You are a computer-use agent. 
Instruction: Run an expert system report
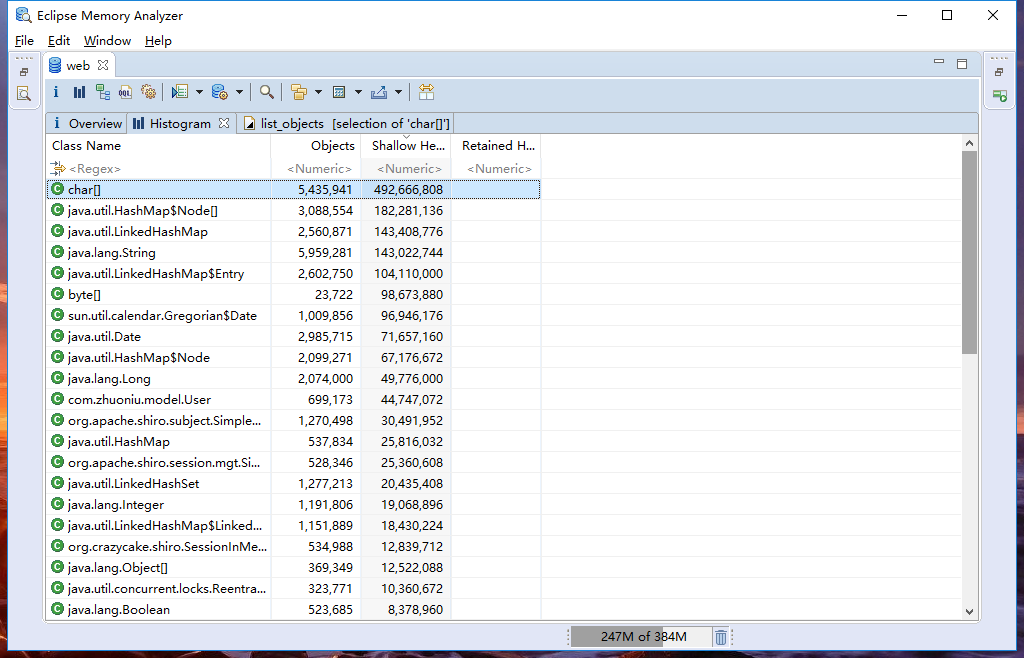coord(180,92)
